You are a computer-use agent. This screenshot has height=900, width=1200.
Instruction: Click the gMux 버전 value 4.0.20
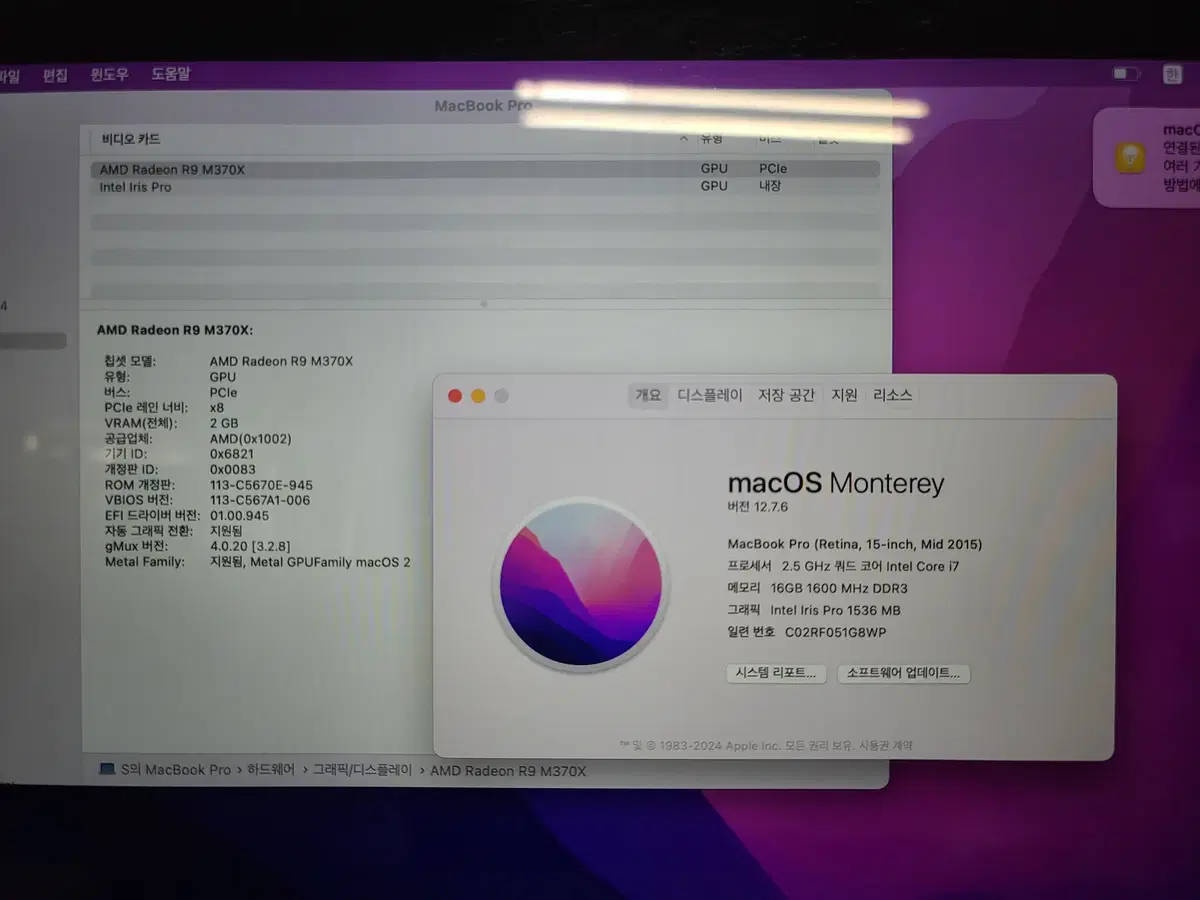[250, 547]
